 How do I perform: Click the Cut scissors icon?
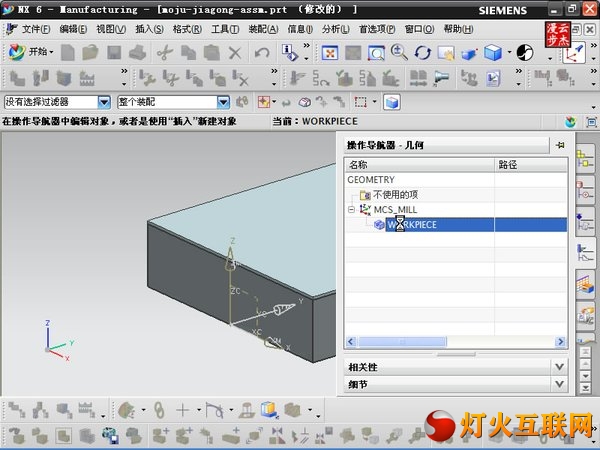165,52
